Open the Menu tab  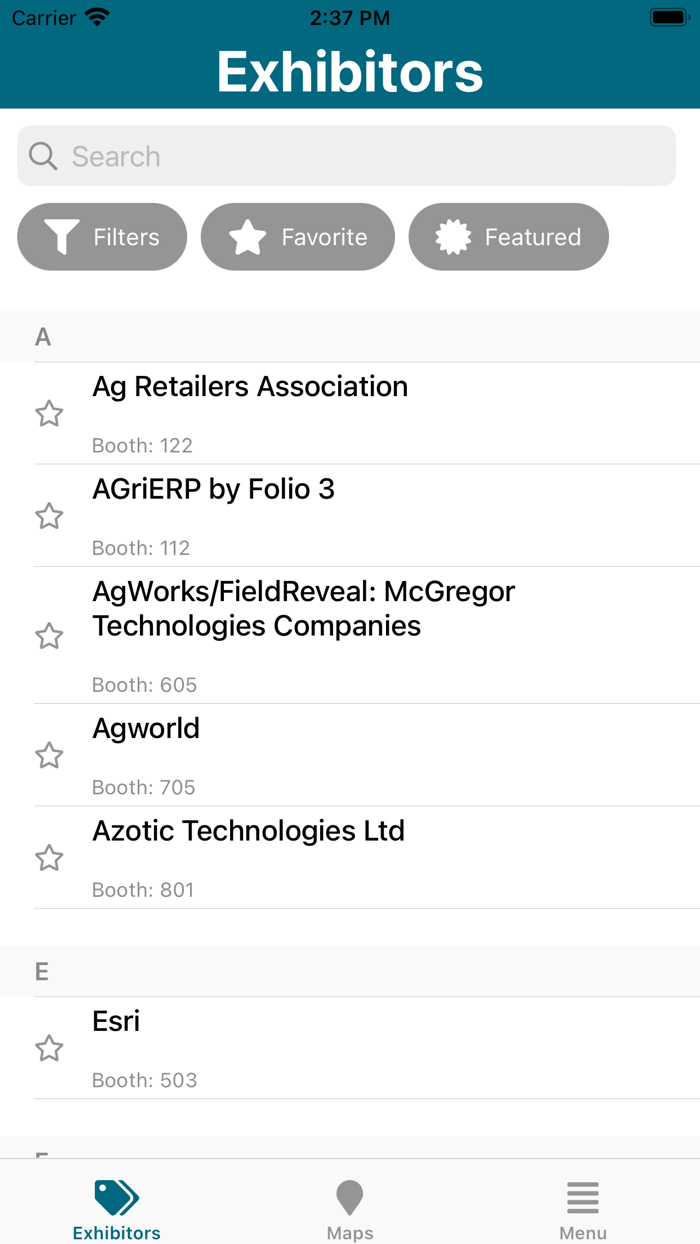[583, 1208]
